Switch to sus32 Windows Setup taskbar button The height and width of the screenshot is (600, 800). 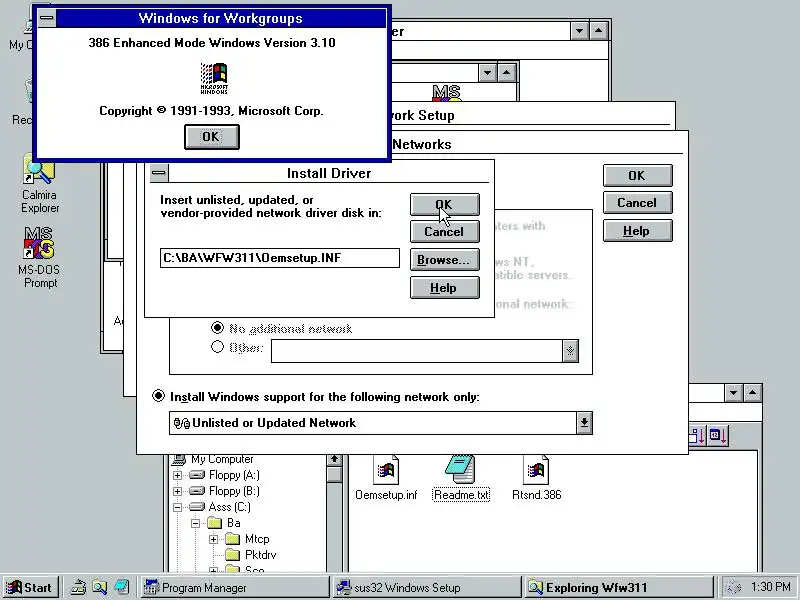pos(427,588)
